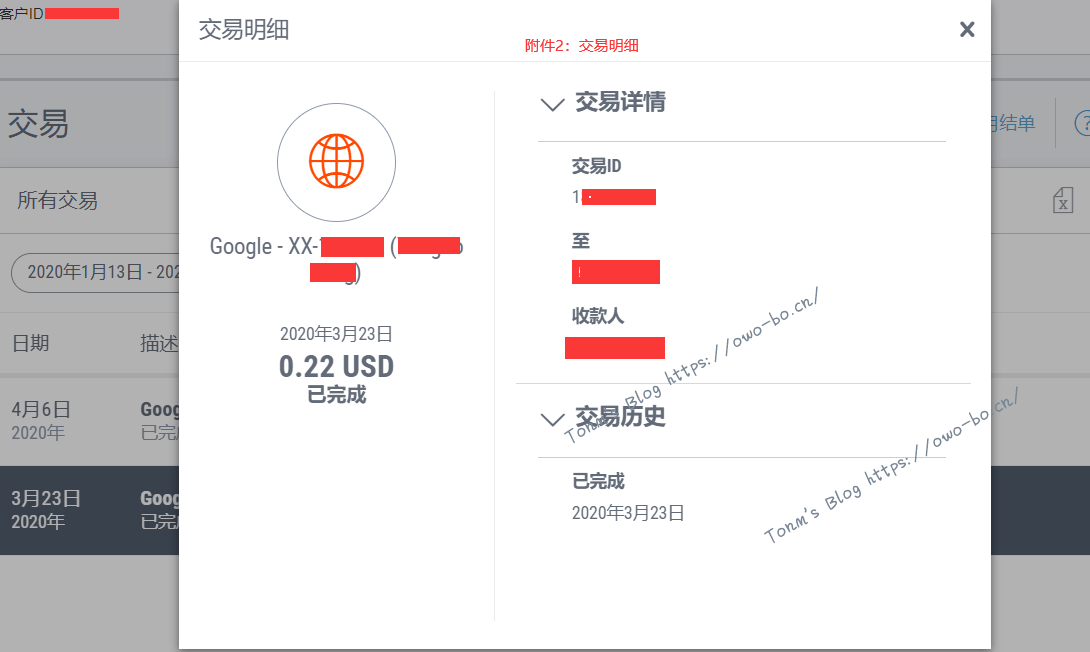Sort by the 日期 column header
This screenshot has height=652, width=1090.
(31, 343)
